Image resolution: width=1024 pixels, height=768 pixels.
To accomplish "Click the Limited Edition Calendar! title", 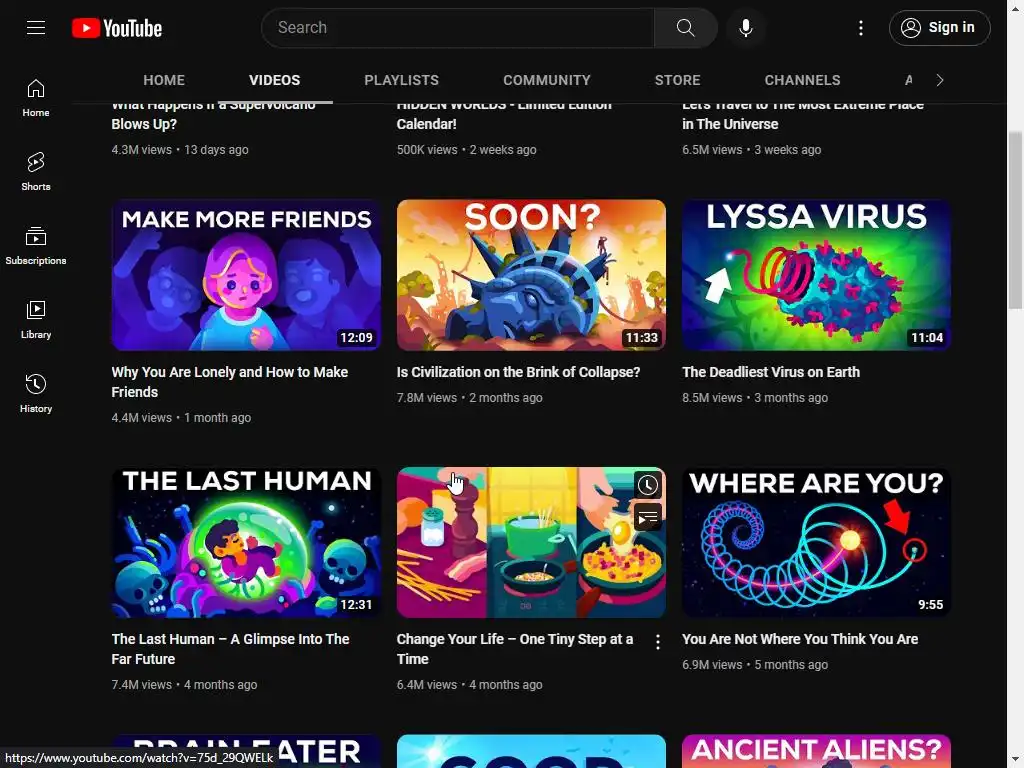I will coord(504,116).
